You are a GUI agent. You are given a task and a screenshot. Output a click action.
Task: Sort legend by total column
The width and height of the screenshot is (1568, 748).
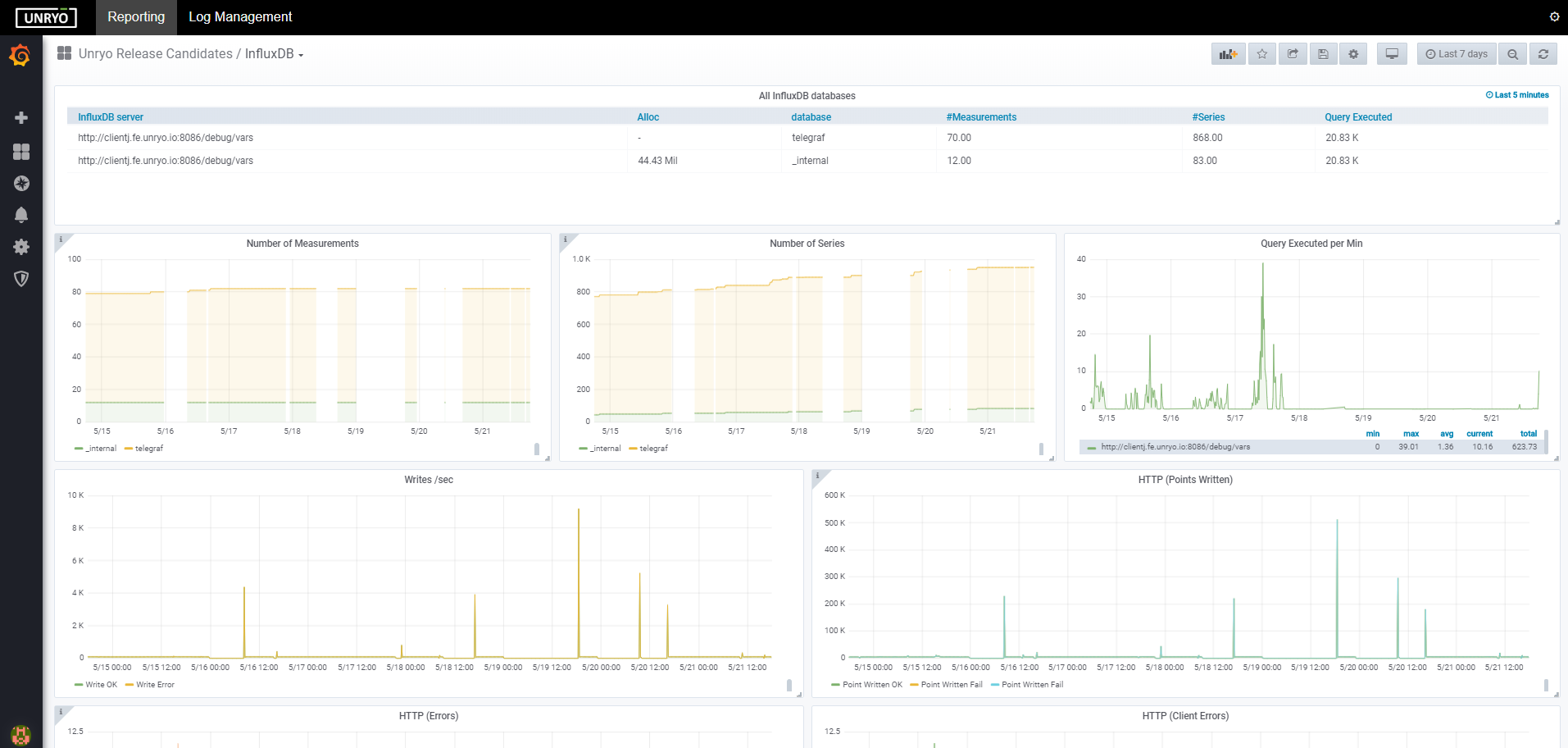(x=1529, y=434)
